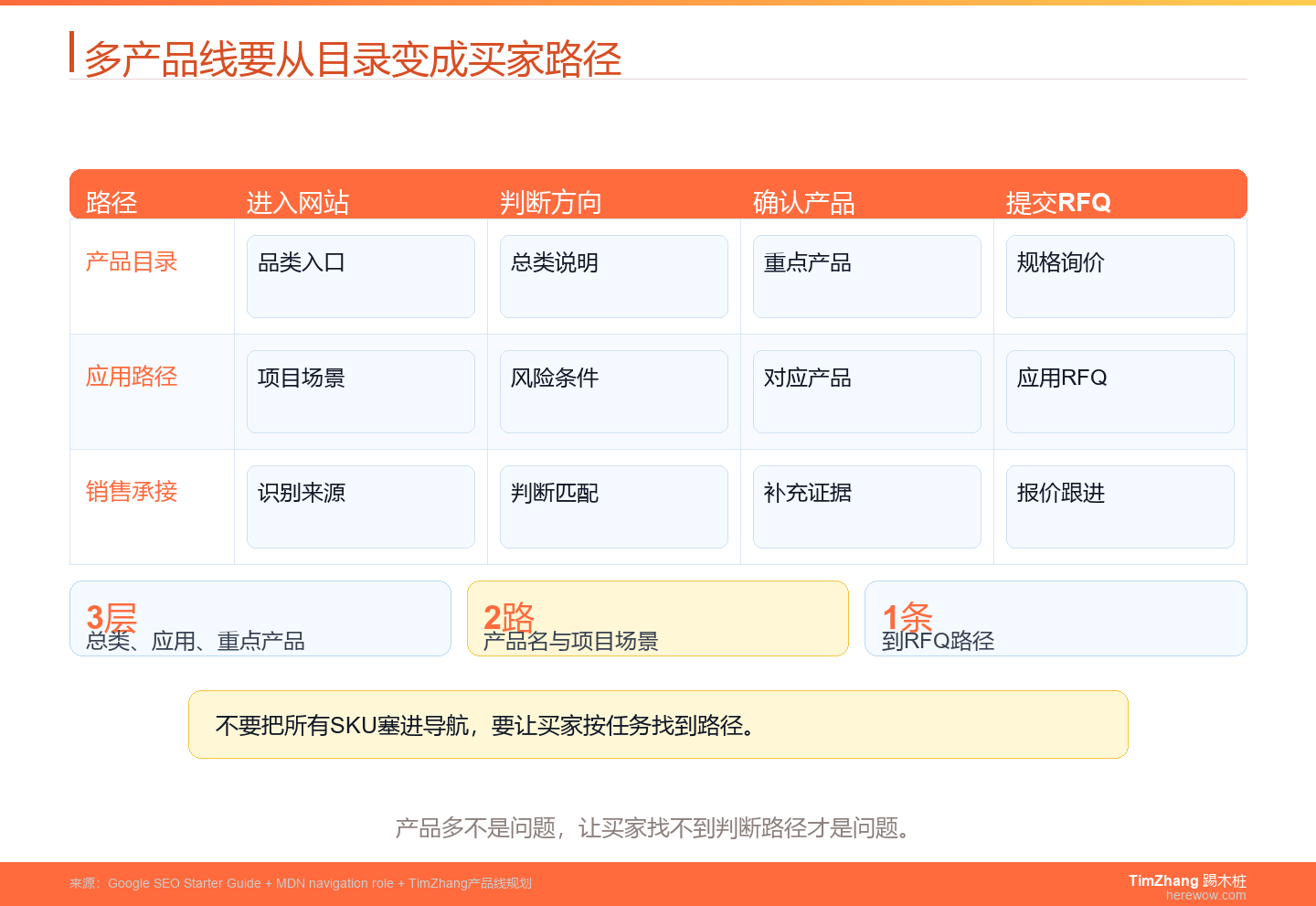Click the 产品目录 row label

[x=132, y=262]
